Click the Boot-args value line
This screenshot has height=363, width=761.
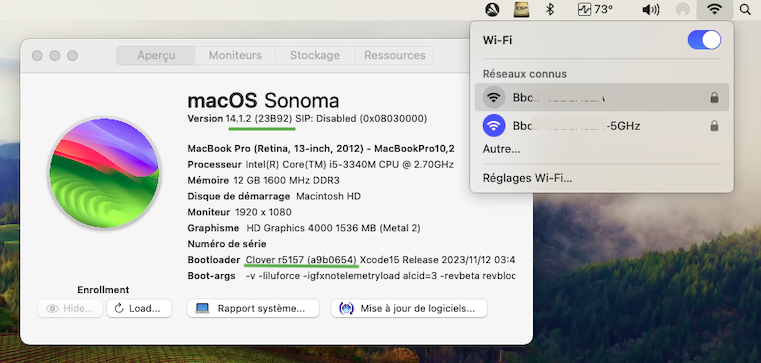pyautogui.click(x=380, y=276)
